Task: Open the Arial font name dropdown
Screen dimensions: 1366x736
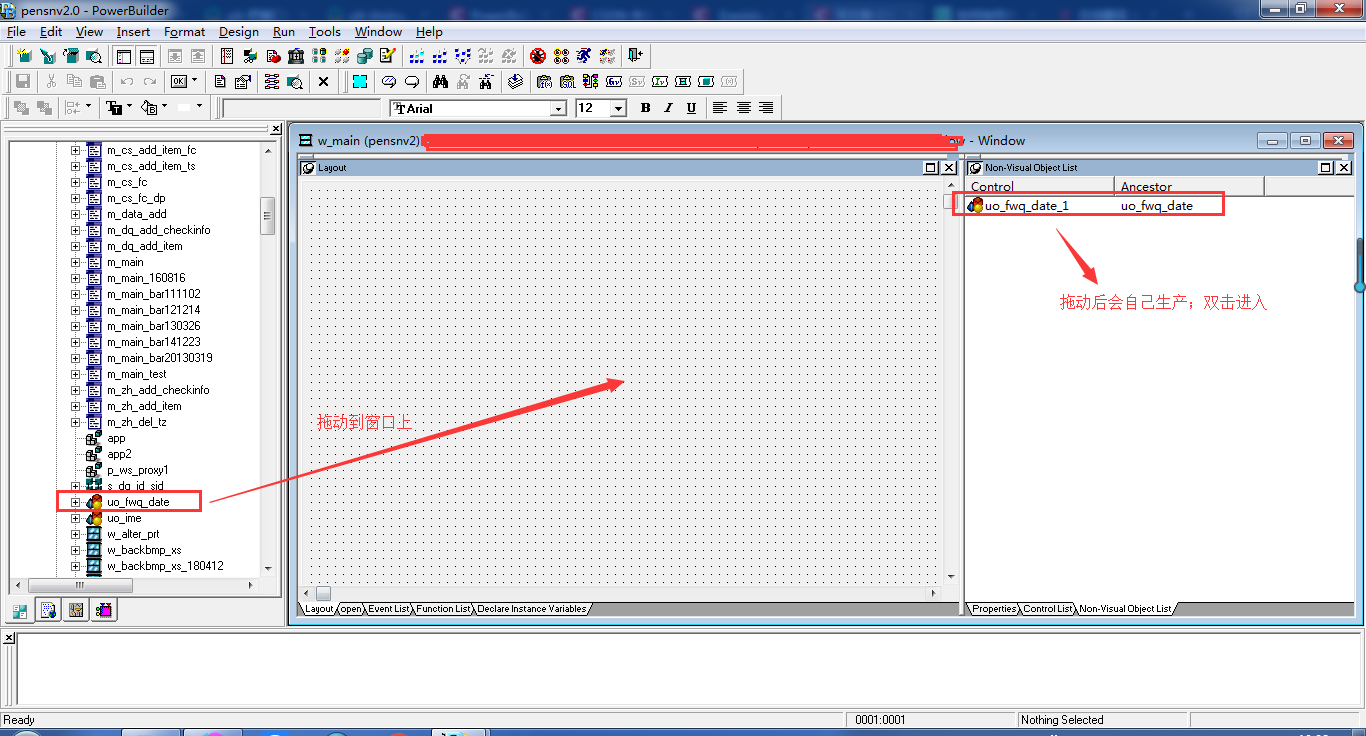Action: tap(560, 108)
